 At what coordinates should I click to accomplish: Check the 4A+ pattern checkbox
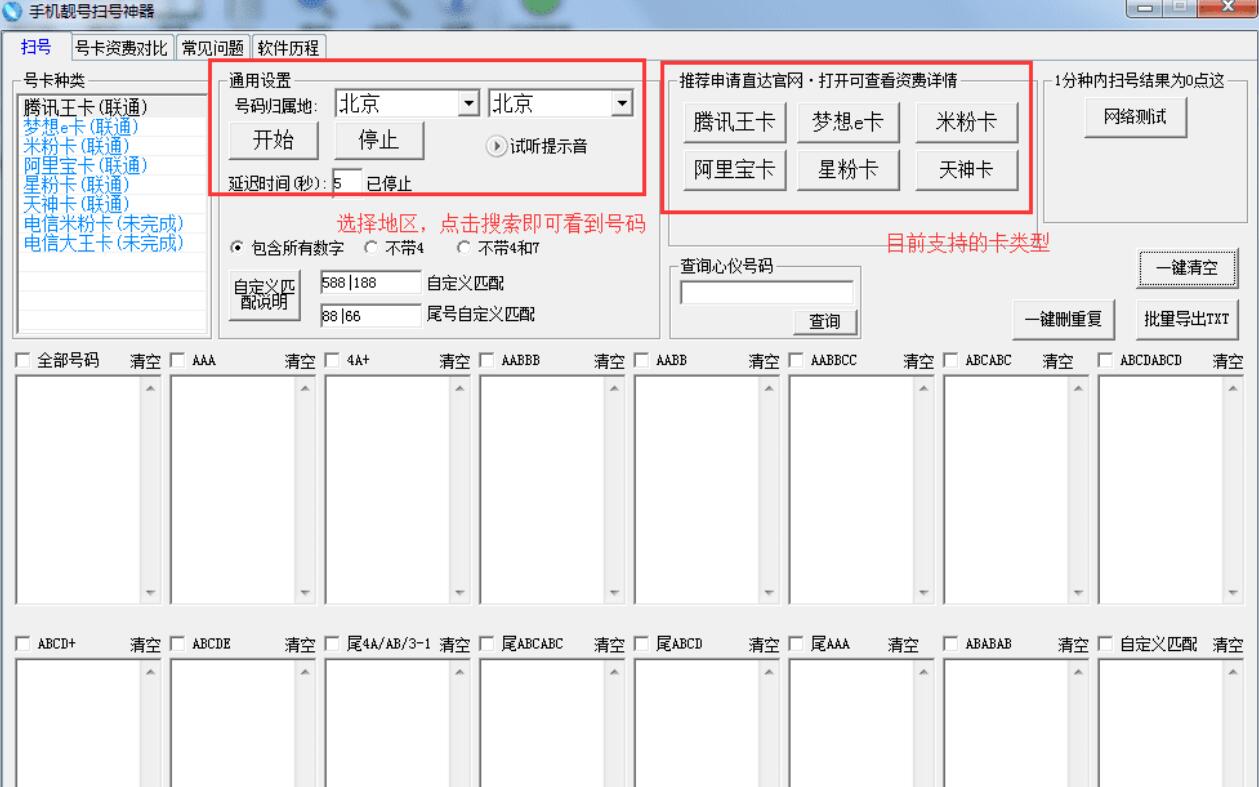click(x=332, y=359)
